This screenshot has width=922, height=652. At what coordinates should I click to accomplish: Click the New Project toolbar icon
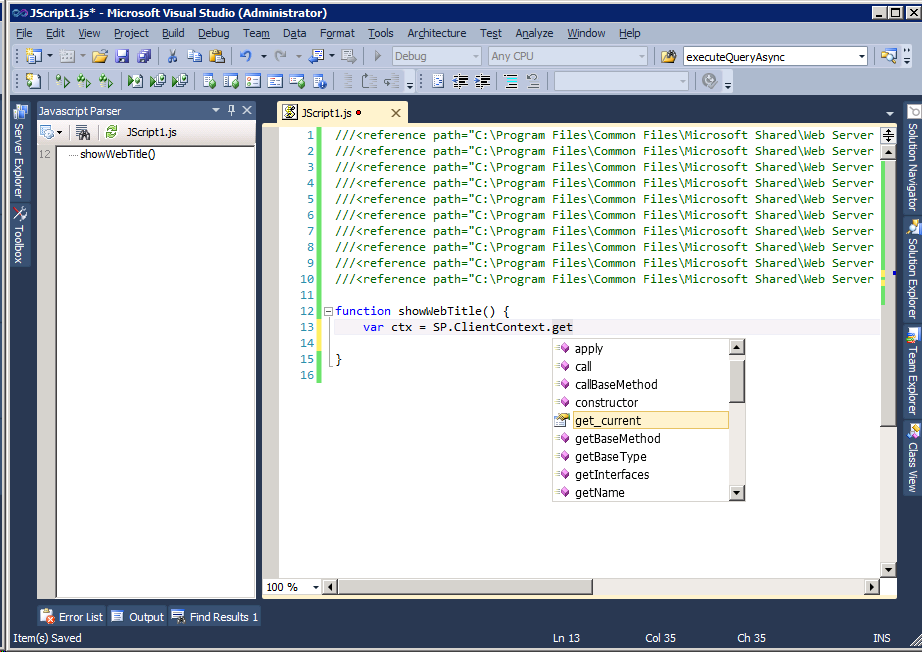[x=34, y=56]
